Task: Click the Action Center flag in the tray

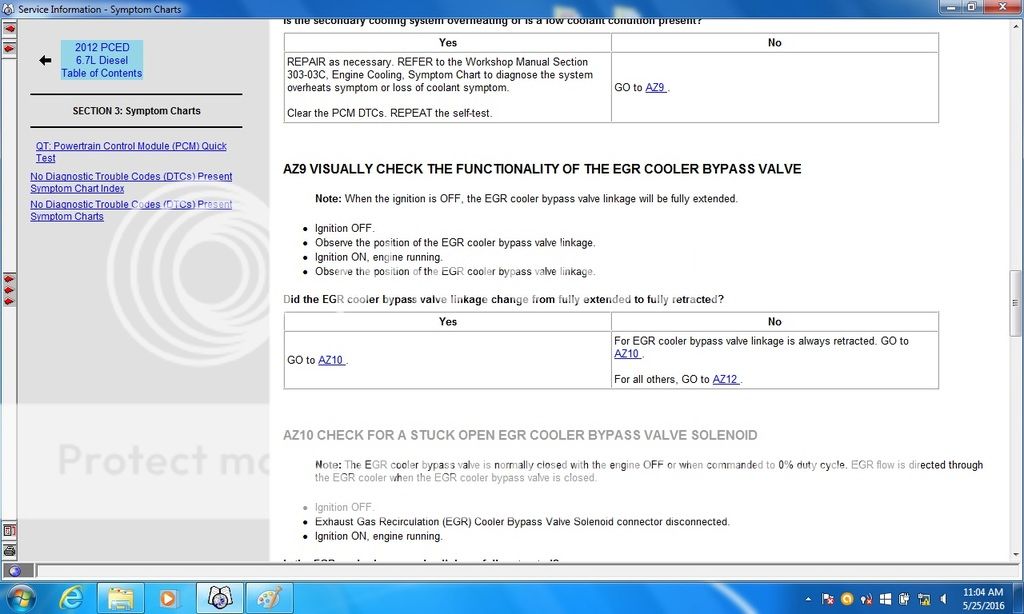Action: tap(828, 600)
